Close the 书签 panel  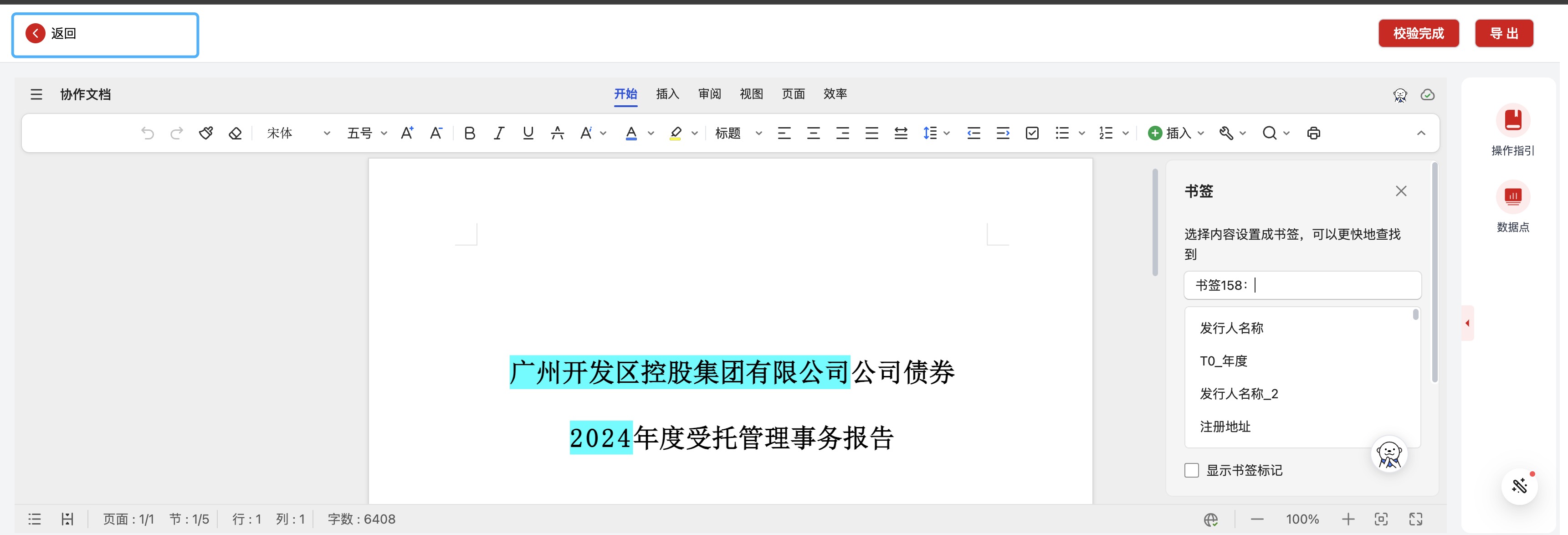1401,191
